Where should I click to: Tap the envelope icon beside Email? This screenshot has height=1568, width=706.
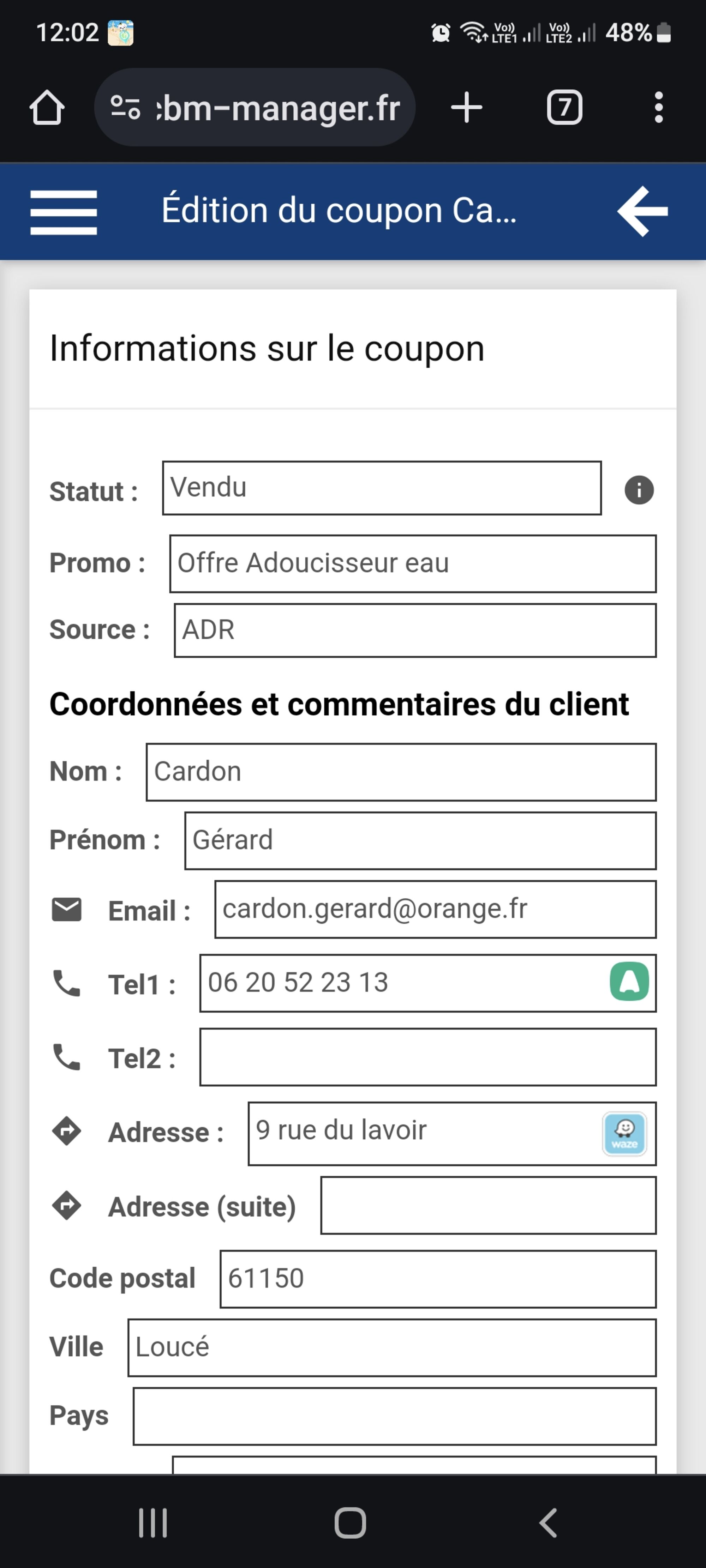click(66, 909)
